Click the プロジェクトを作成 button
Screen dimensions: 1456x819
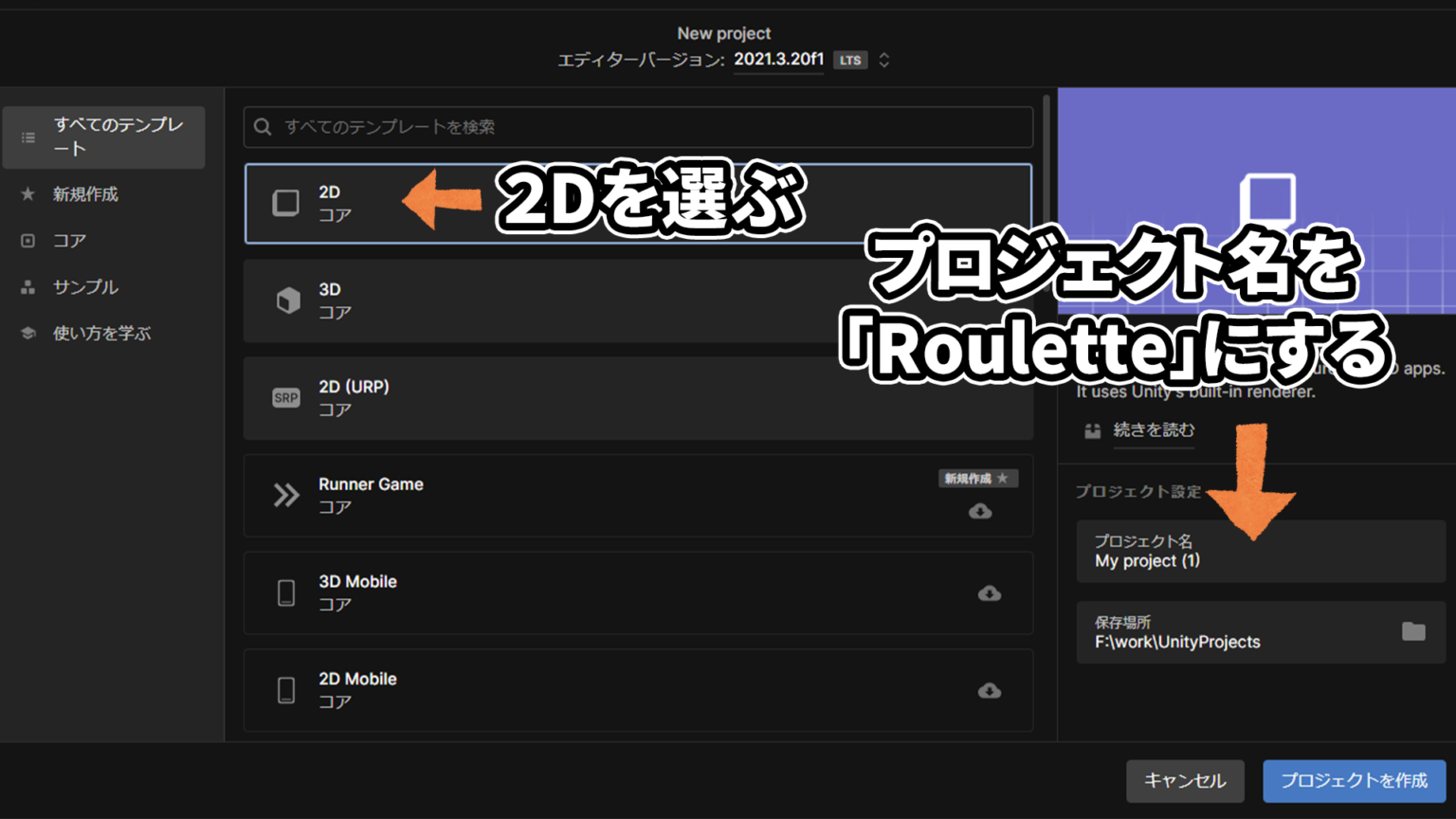click(1354, 781)
